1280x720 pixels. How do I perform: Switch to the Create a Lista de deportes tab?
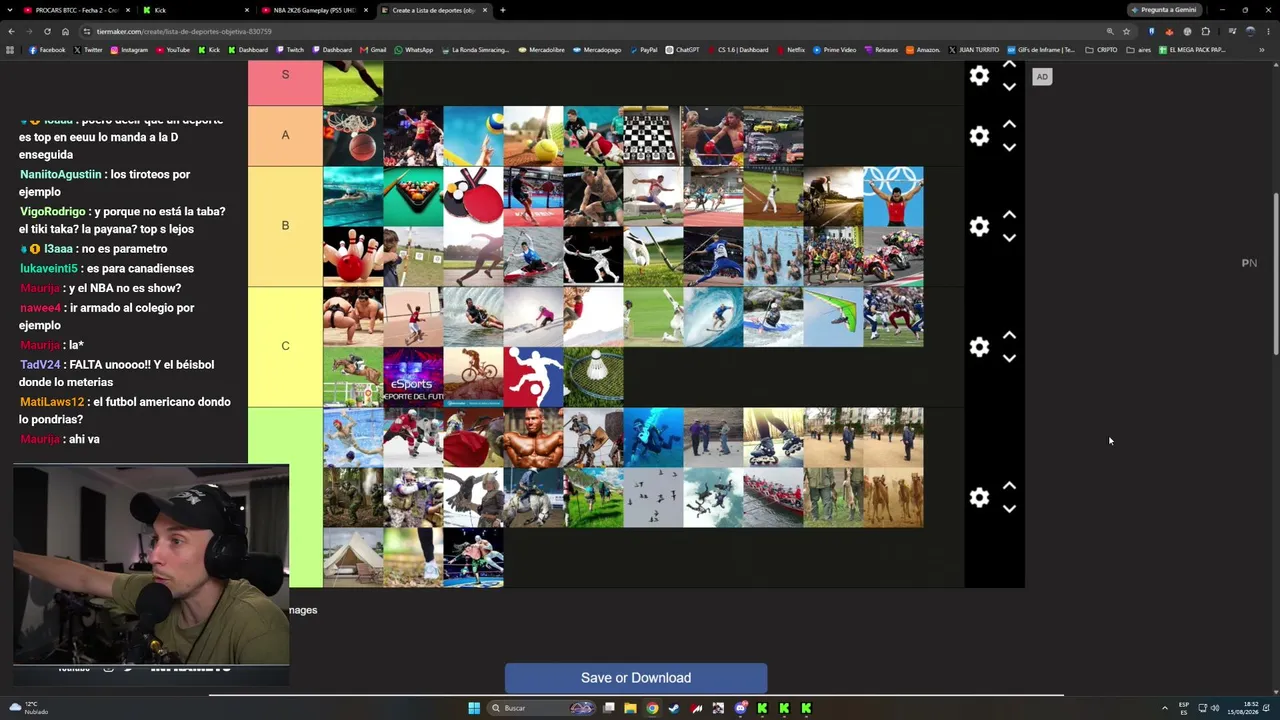pyautogui.click(x=433, y=10)
